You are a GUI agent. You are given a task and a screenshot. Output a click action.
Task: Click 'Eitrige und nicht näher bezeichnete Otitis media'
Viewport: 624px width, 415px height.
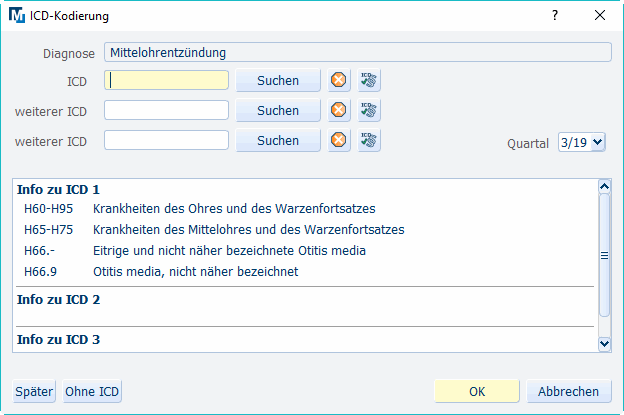click(229, 251)
